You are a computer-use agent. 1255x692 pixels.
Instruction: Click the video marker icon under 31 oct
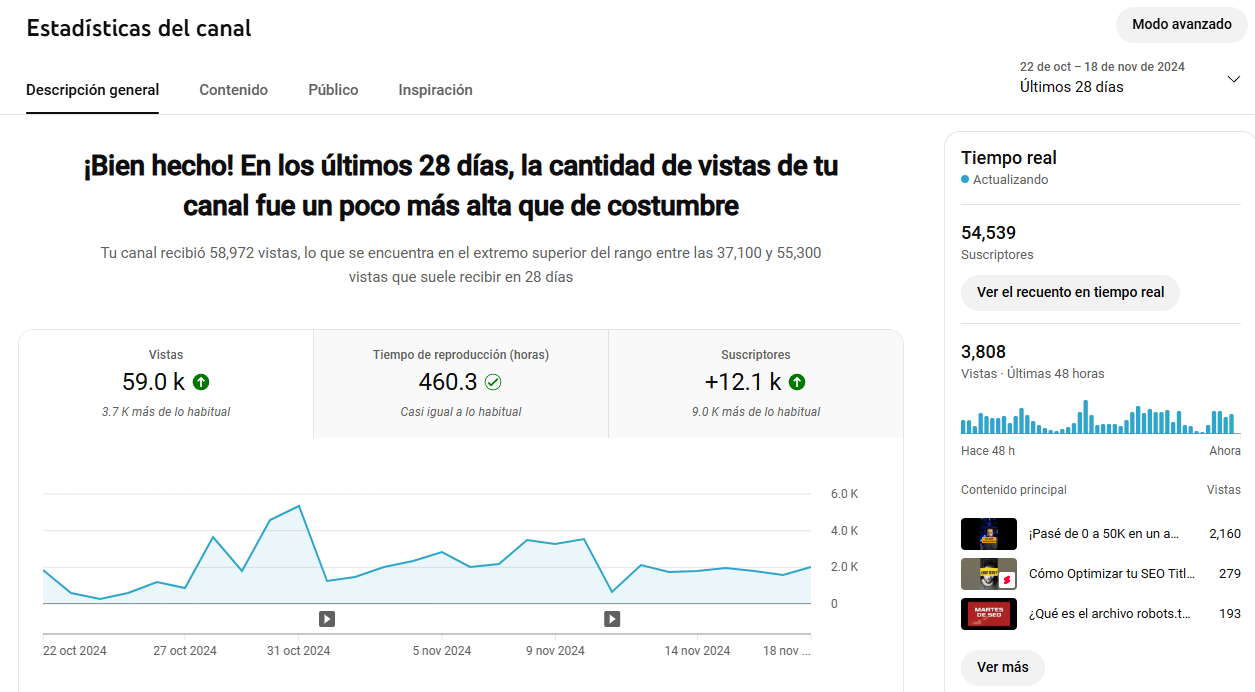click(x=327, y=619)
